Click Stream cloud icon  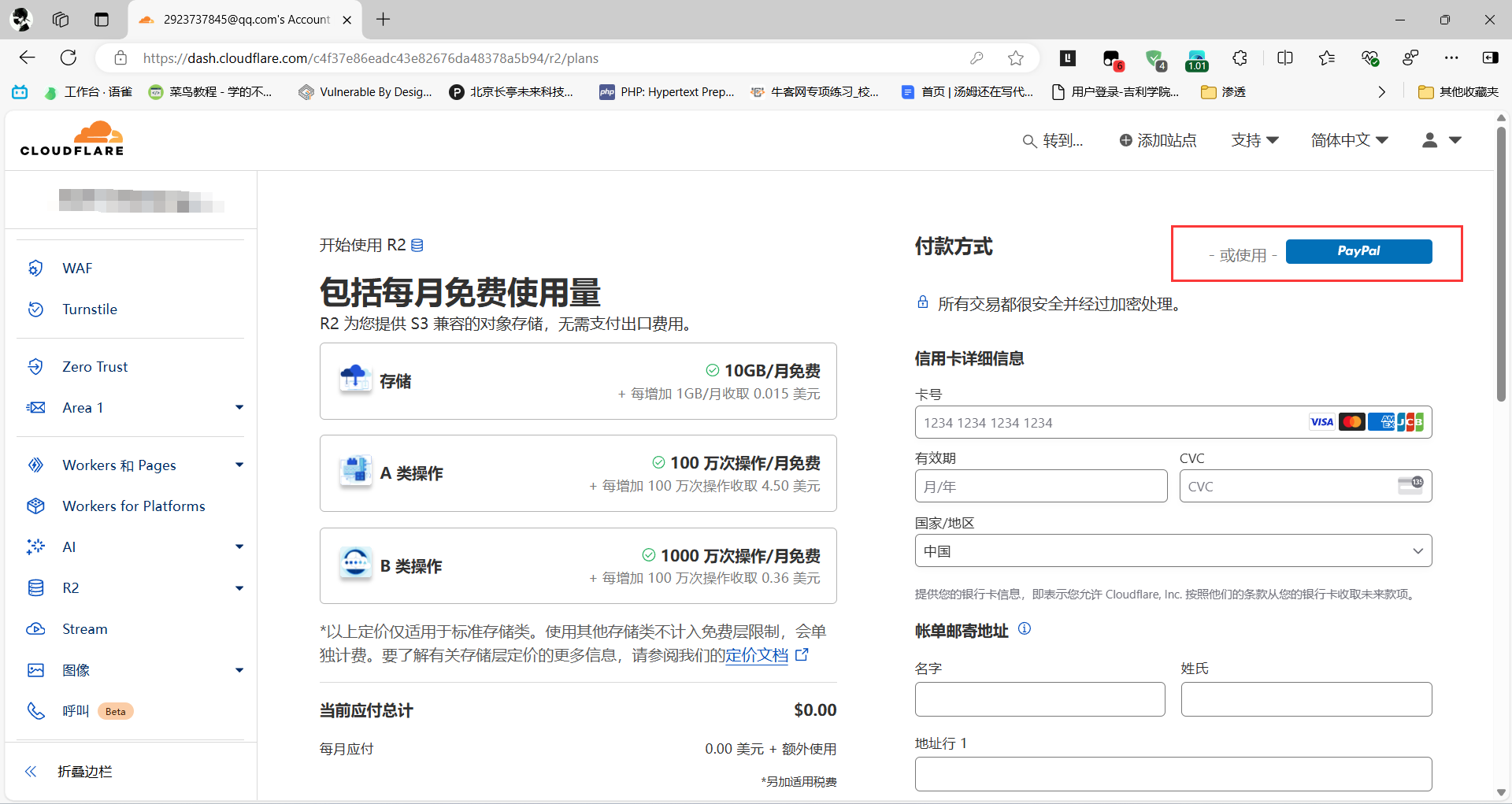[35, 629]
